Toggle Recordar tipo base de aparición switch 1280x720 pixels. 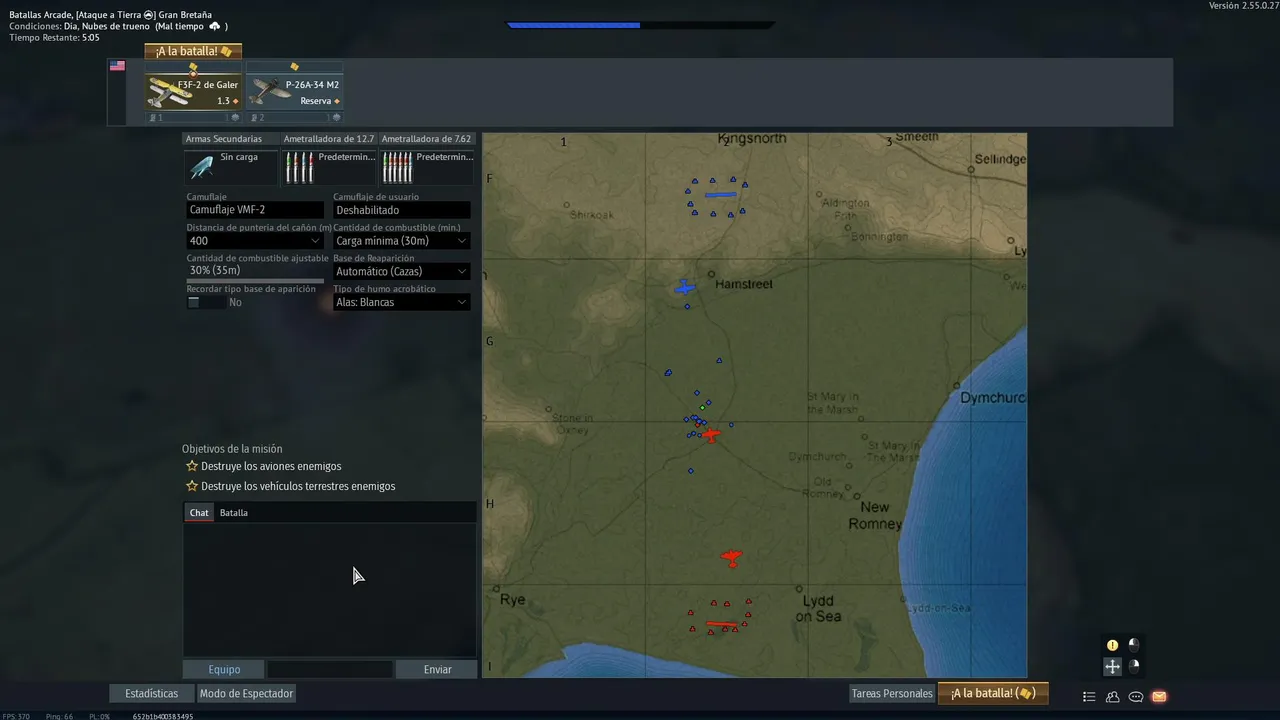(206, 302)
